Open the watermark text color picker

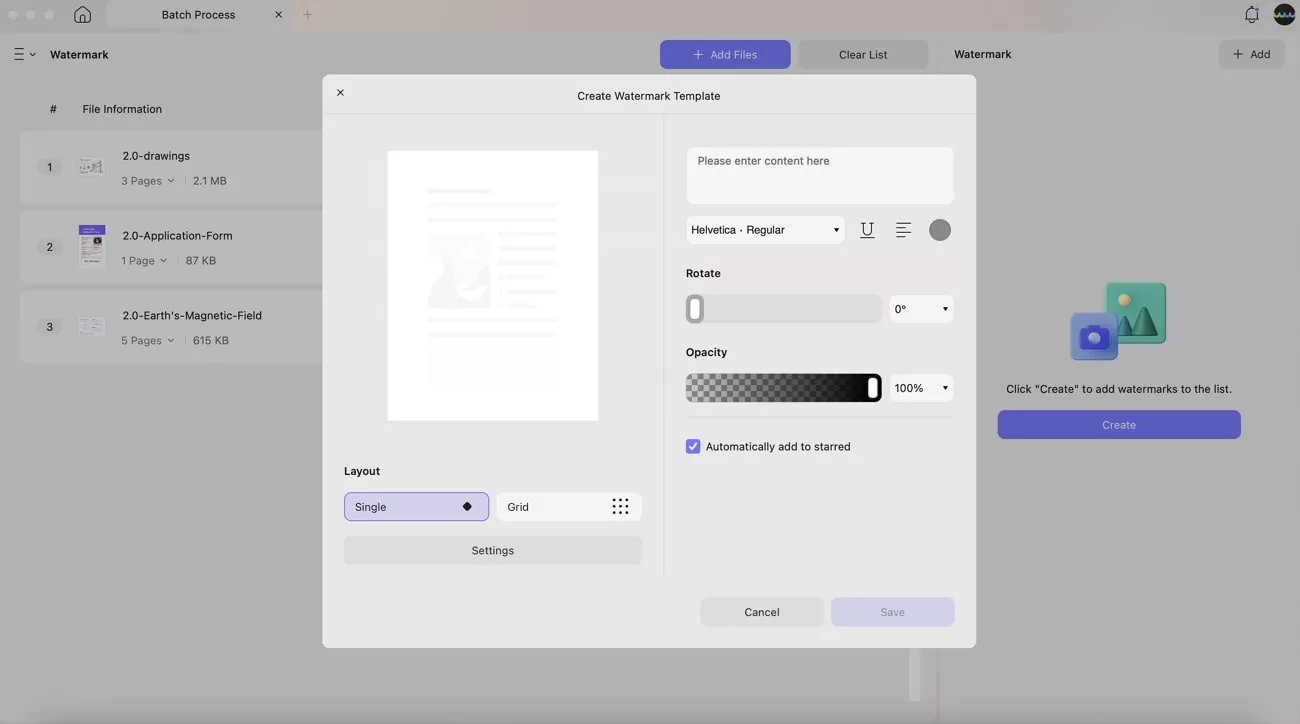click(940, 230)
